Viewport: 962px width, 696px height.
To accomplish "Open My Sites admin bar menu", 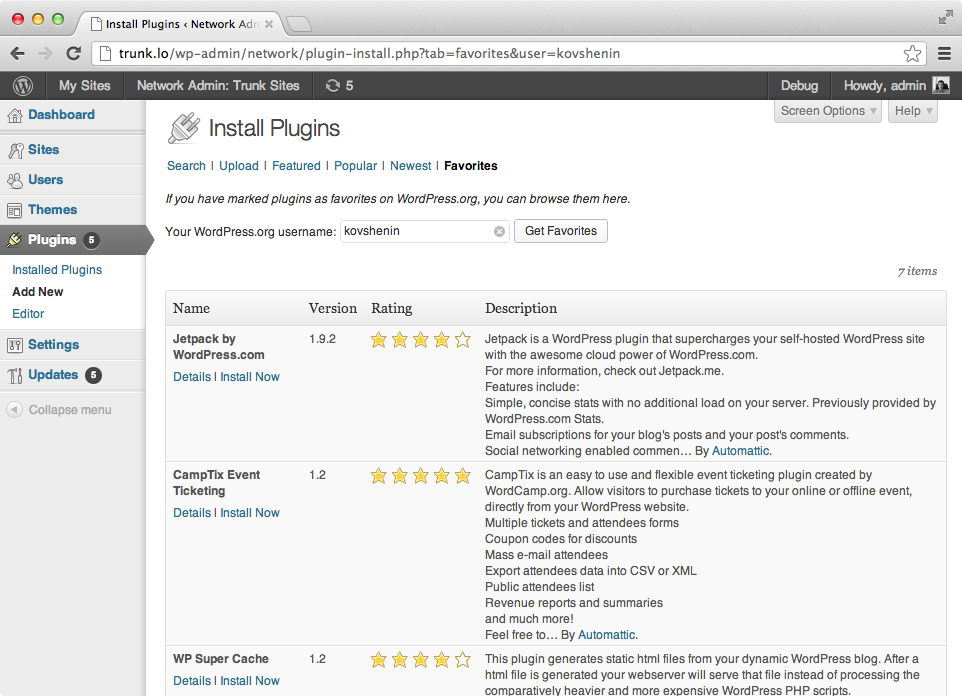I will [x=85, y=85].
